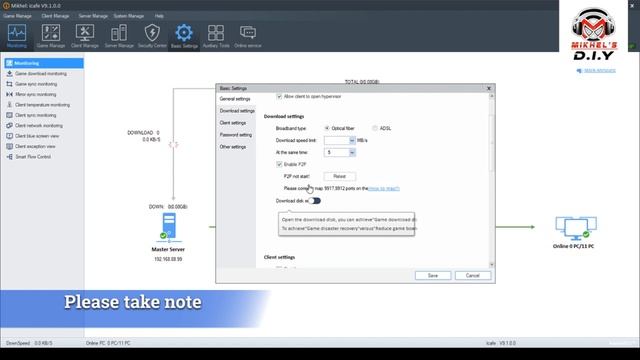Viewport: 640px width, 360px height.
Task: Open the Server Manage menu
Action: click(93, 16)
